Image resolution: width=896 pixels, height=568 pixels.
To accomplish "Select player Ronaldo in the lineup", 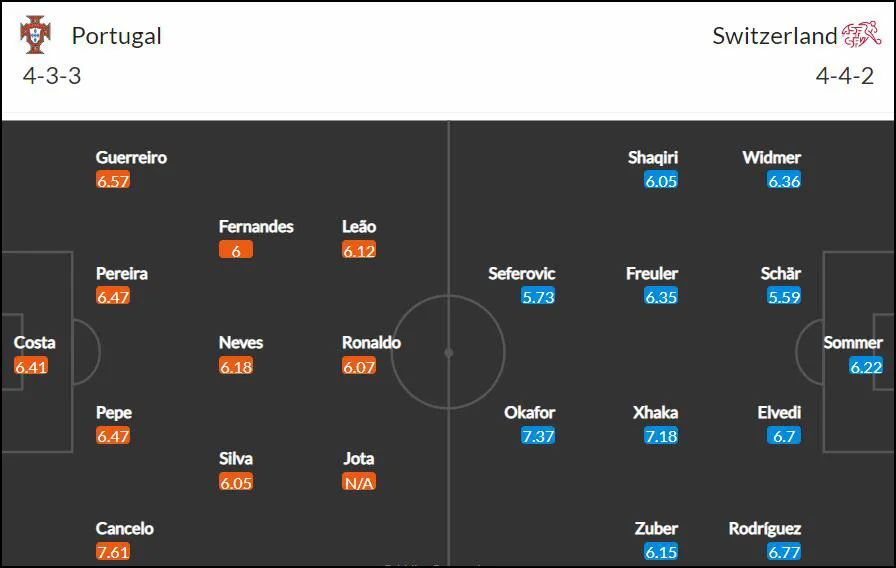I will click(x=371, y=343).
